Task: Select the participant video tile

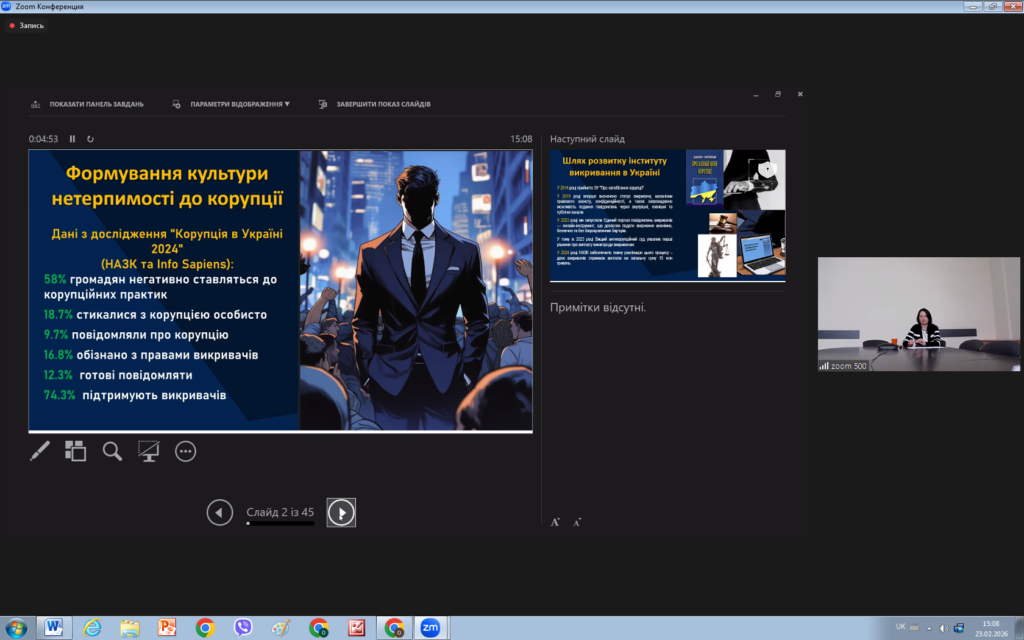Action: point(918,314)
